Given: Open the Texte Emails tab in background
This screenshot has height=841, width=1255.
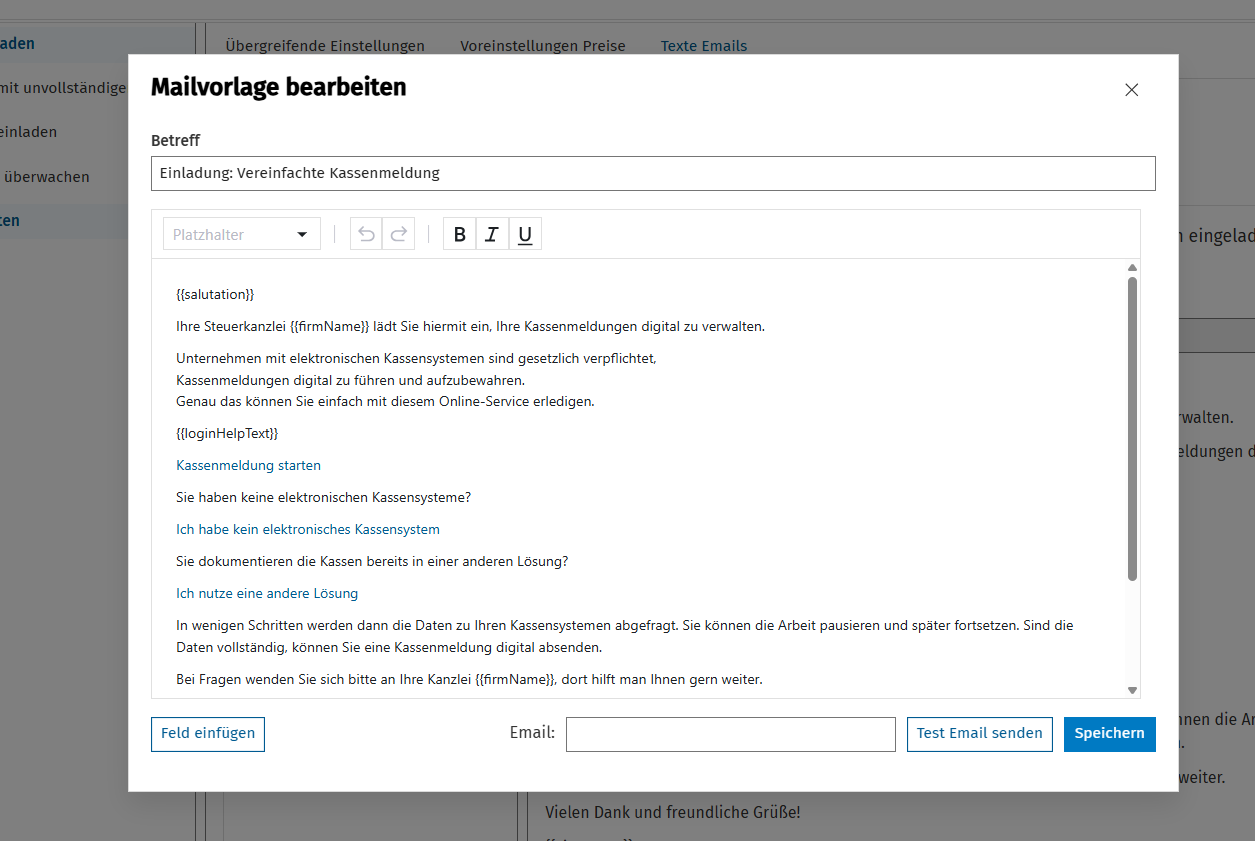Looking at the screenshot, I should pyautogui.click(x=704, y=46).
